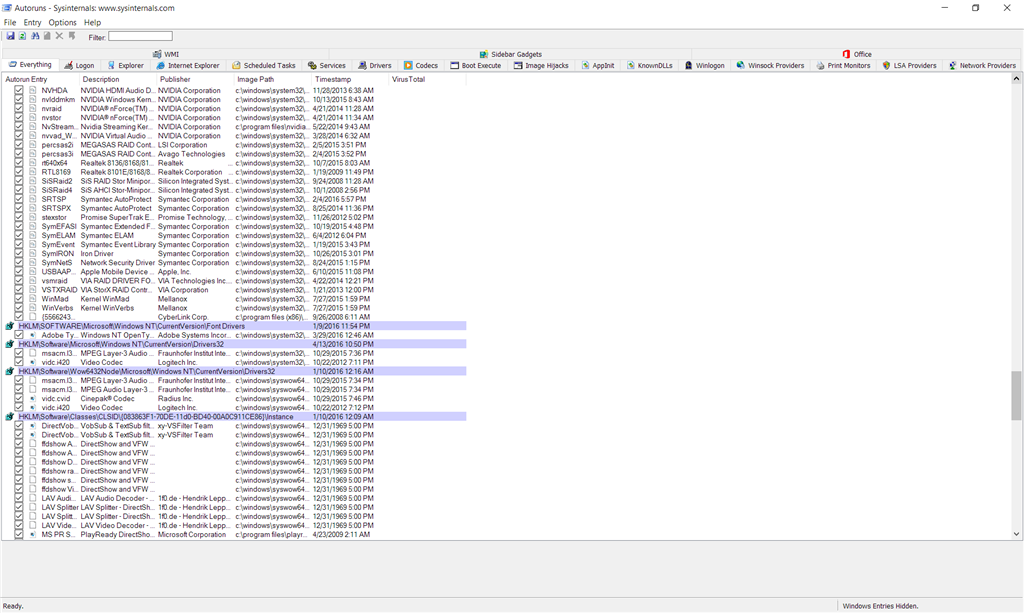Image resolution: width=1024 pixels, height=613 pixels.
Task: Click the Save toolbar icon
Action: pyautogui.click(x=10, y=37)
